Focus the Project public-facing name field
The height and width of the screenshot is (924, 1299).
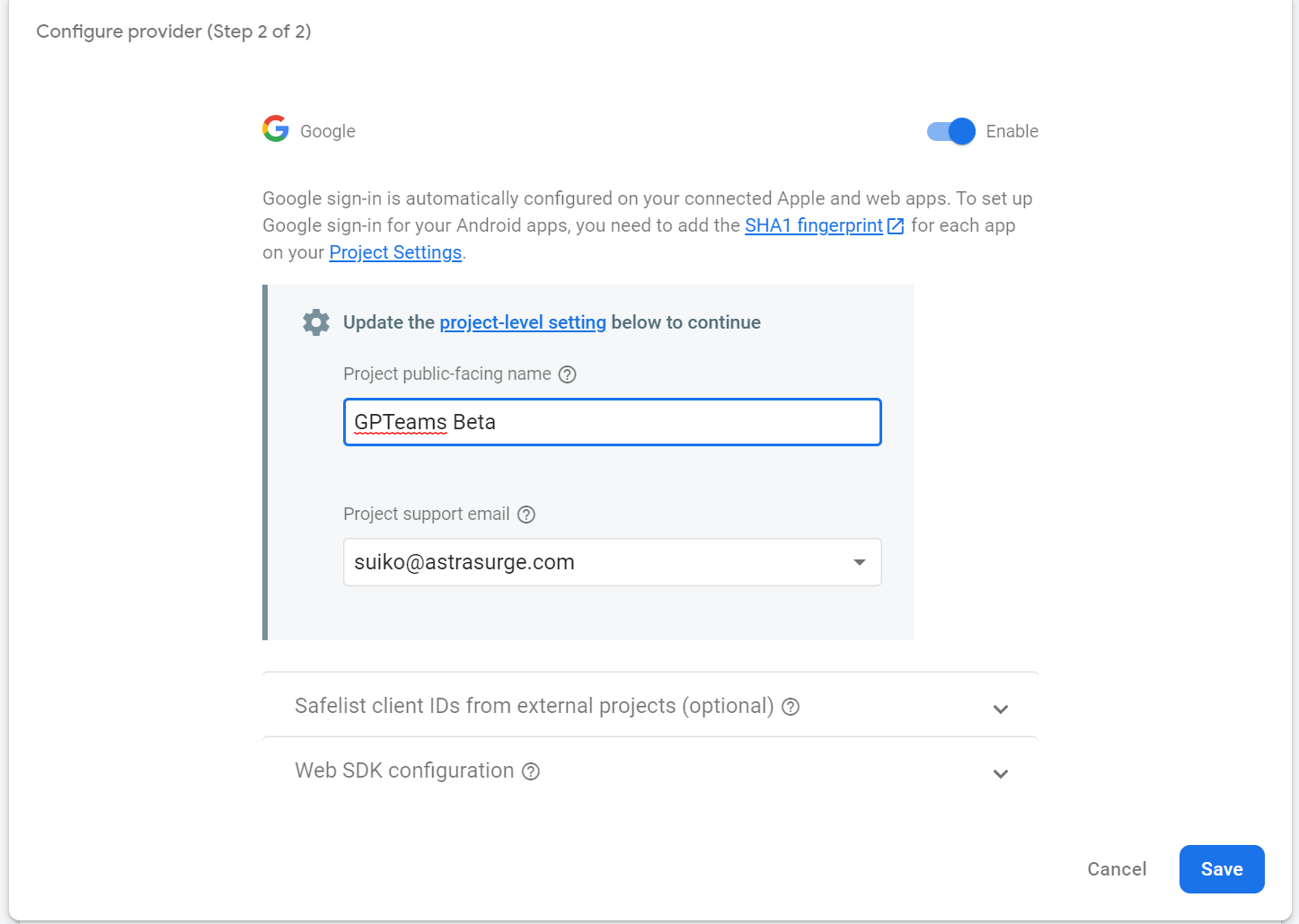click(x=613, y=422)
